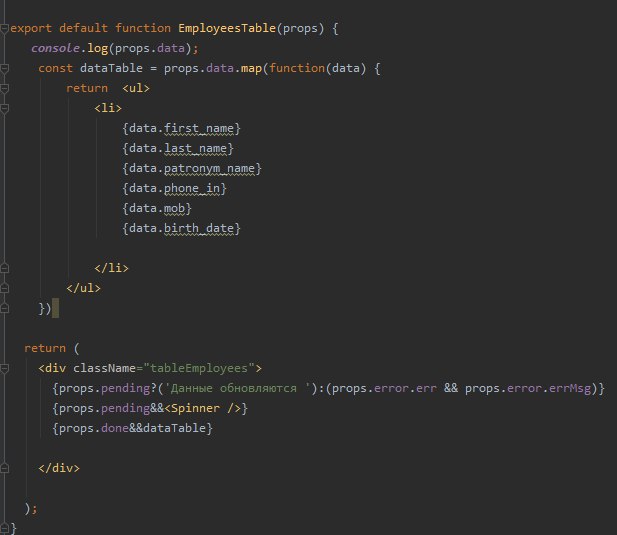Click the underlined birth_date property
This screenshot has width=617, height=535.
[199, 229]
